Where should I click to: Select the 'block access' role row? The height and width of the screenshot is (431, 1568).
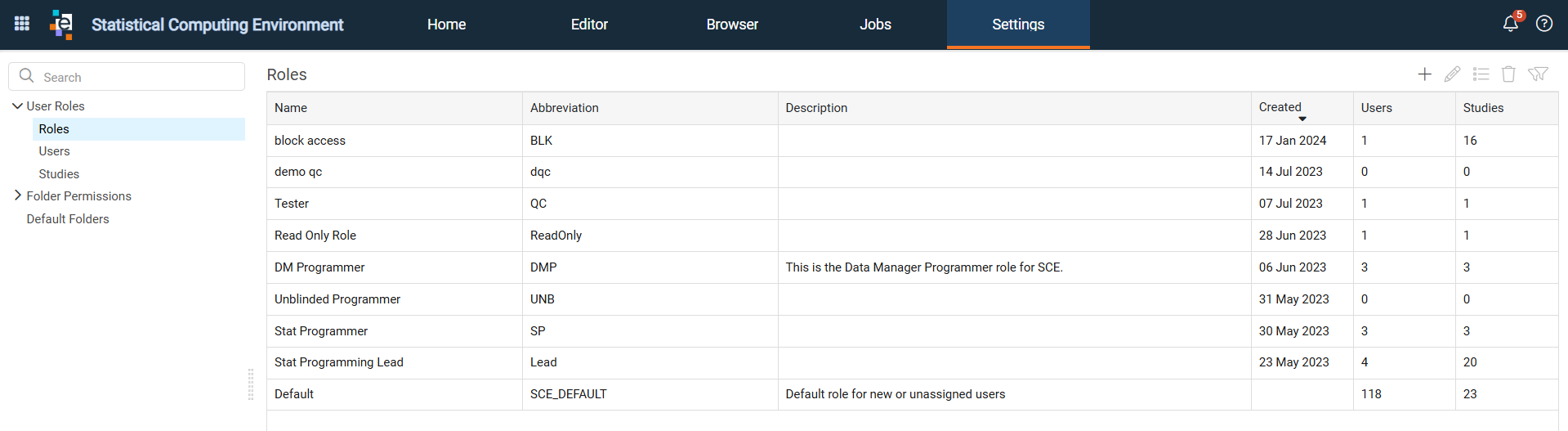pyautogui.click(x=913, y=141)
